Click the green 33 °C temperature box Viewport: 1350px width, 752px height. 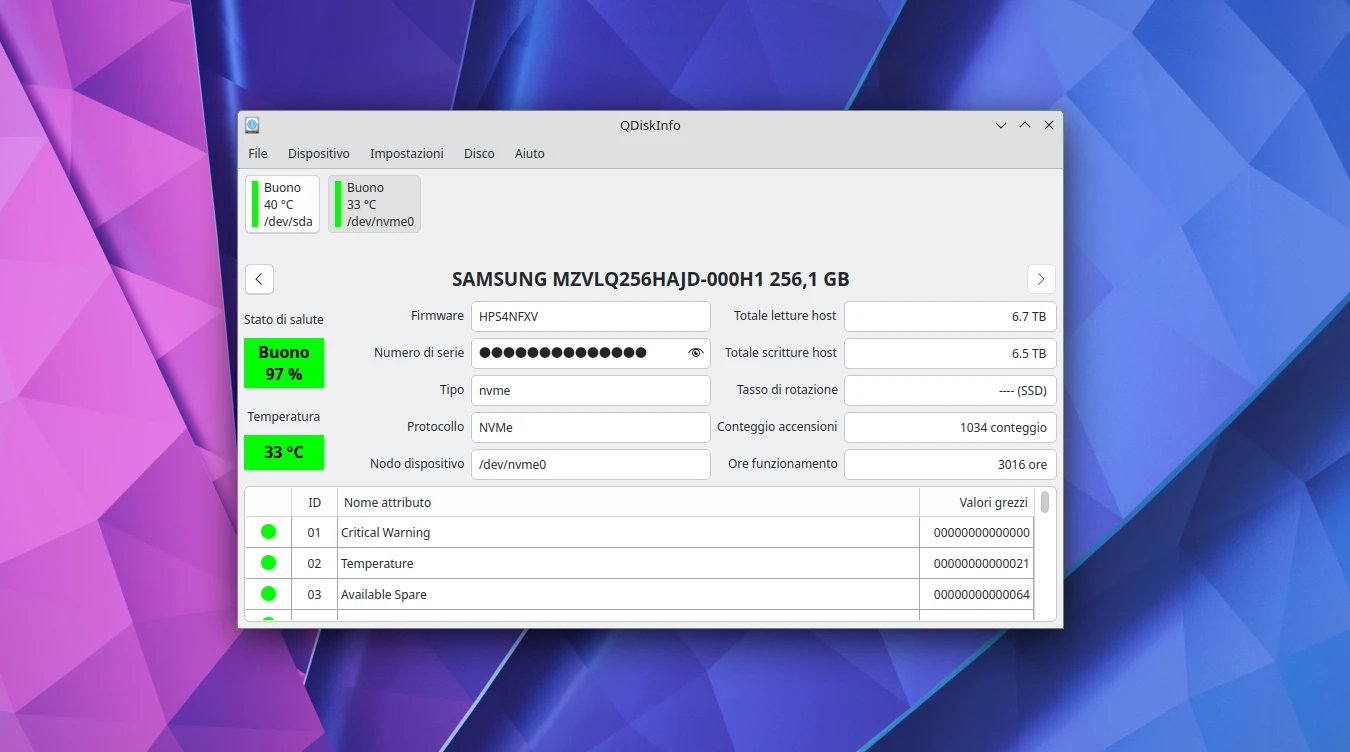coord(284,452)
